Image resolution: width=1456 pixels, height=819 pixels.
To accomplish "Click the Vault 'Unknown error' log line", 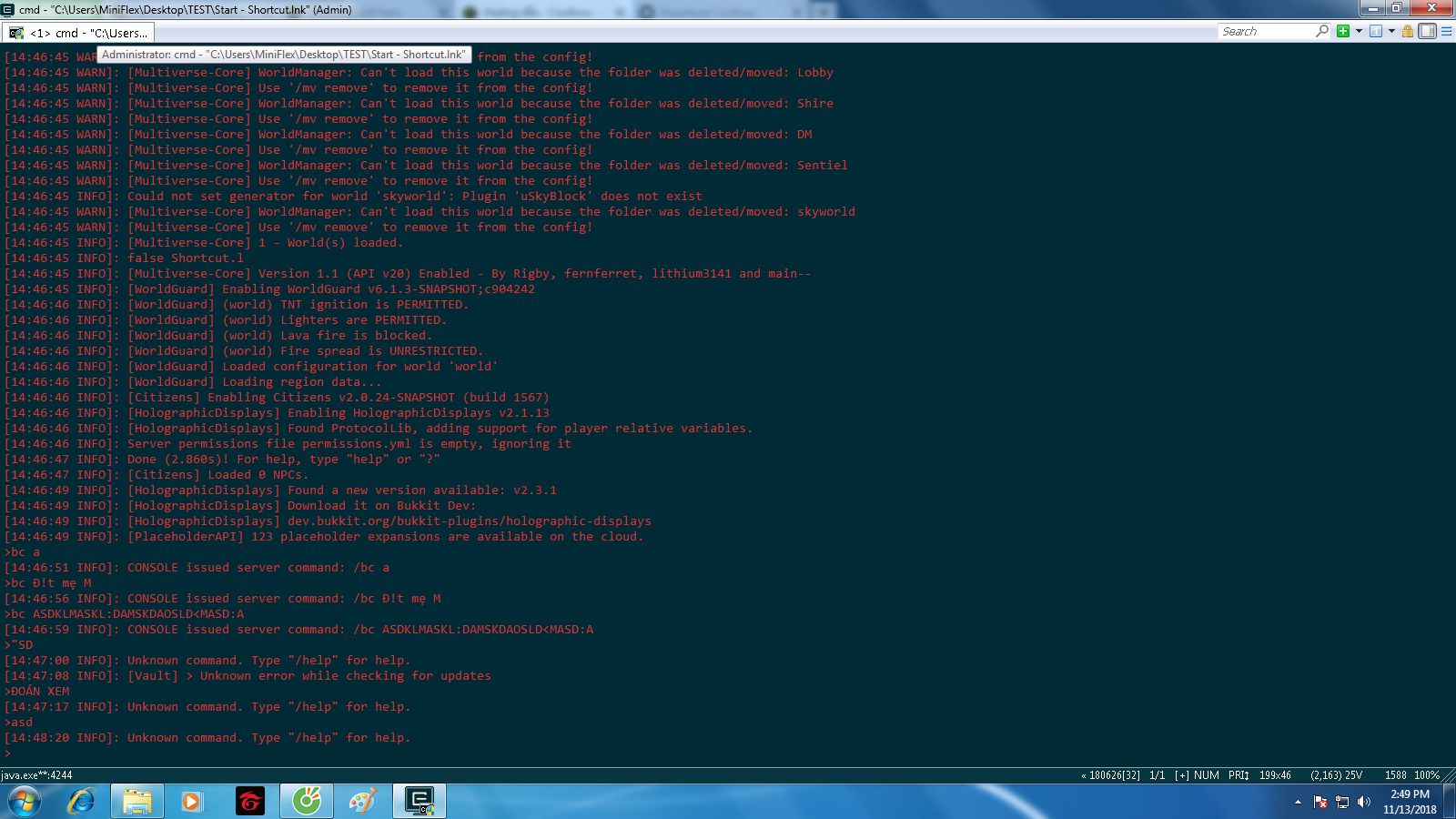I will click(x=248, y=676).
